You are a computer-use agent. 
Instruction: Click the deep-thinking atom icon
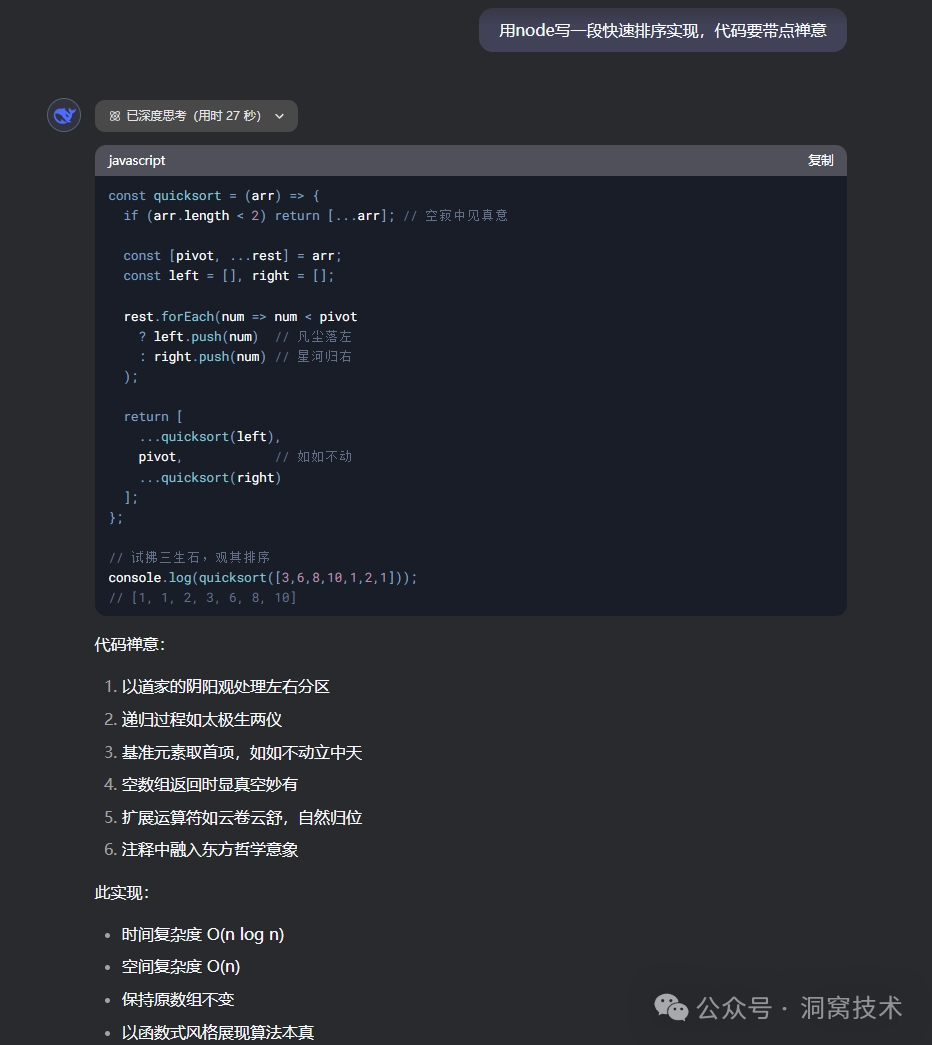point(115,116)
